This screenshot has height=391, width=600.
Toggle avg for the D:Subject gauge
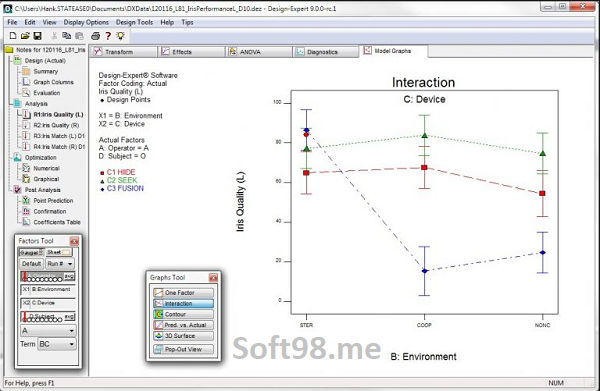pyautogui.click(x=69, y=316)
